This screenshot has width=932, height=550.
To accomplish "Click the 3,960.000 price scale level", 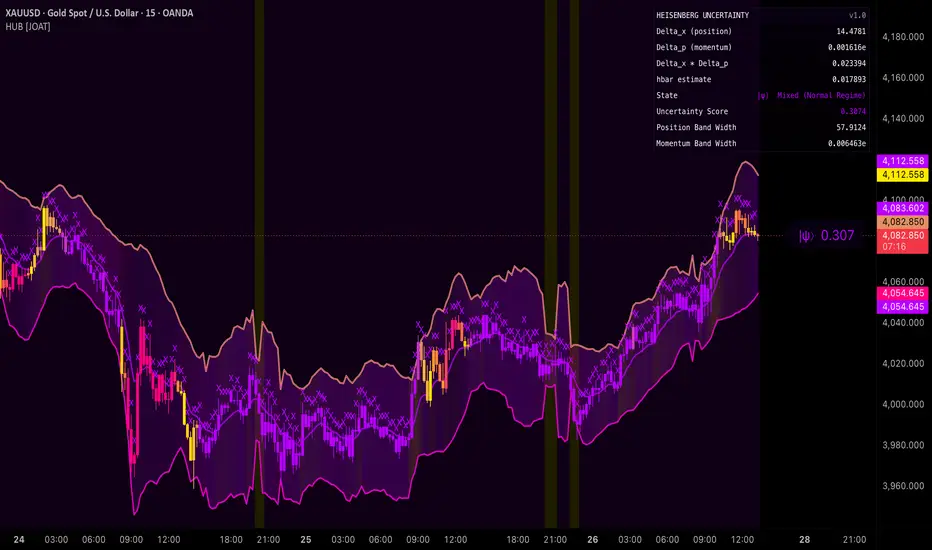I will 903,486.
